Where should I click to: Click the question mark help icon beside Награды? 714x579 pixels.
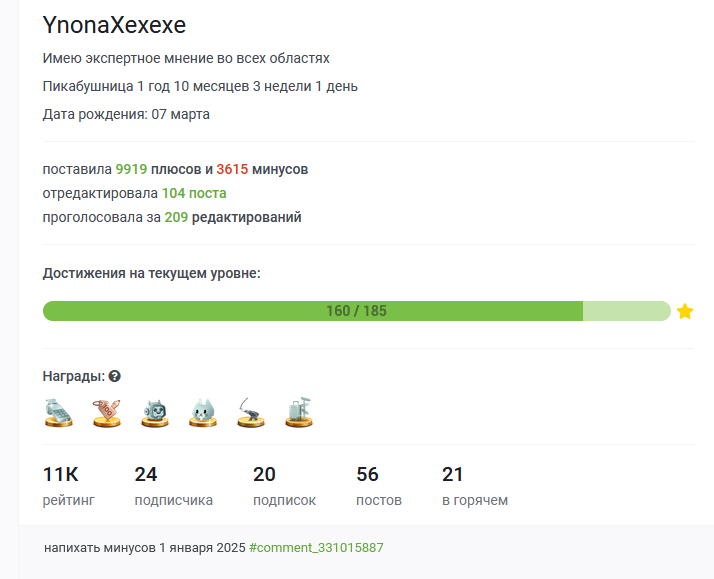(115, 376)
